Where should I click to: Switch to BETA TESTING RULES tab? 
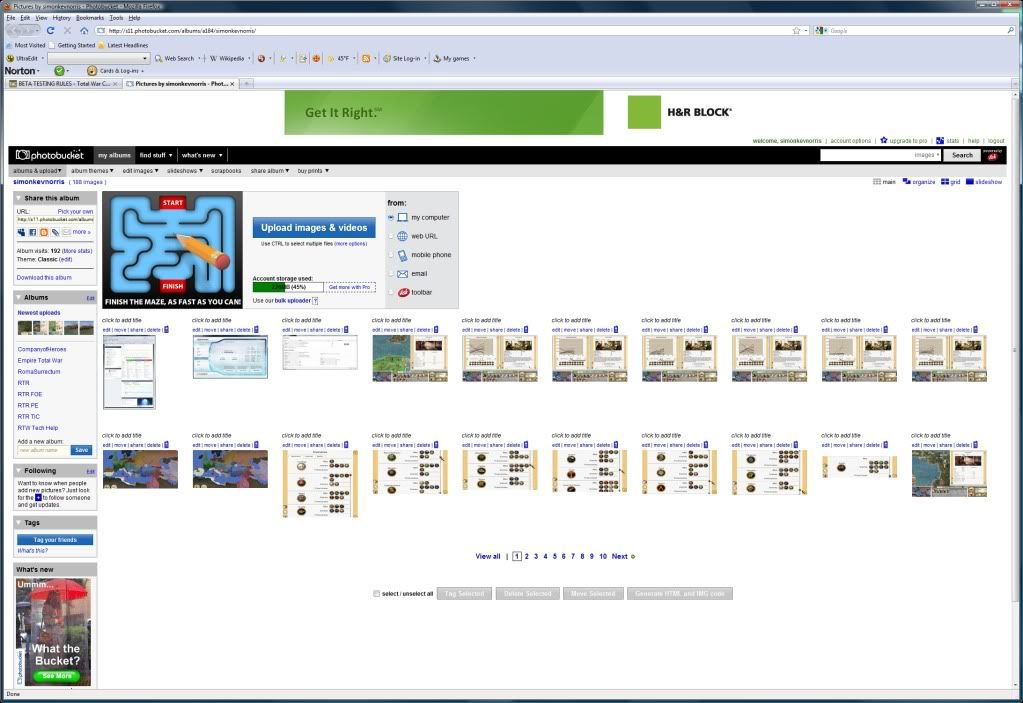pyautogui.click(x=62, y=83)
